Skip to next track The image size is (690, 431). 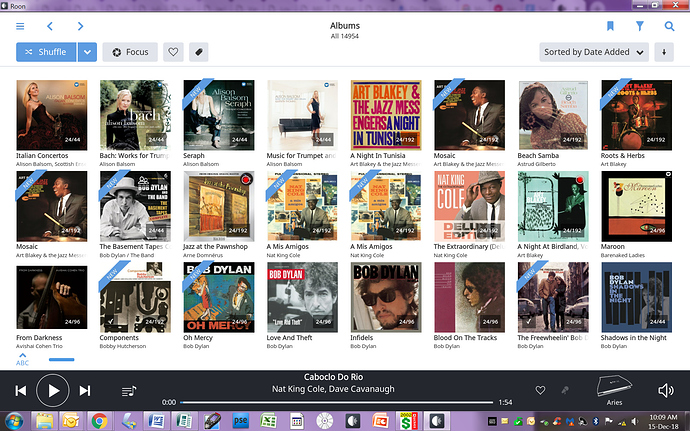click(x=85, y=390)
